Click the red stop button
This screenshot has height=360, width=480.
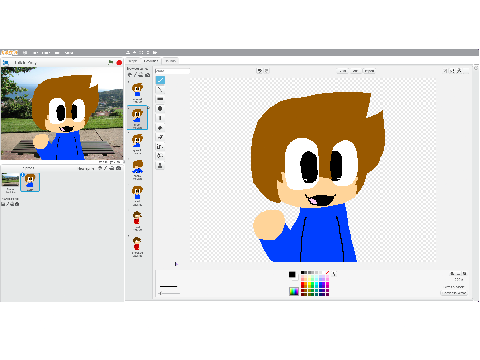click(119, 62)
